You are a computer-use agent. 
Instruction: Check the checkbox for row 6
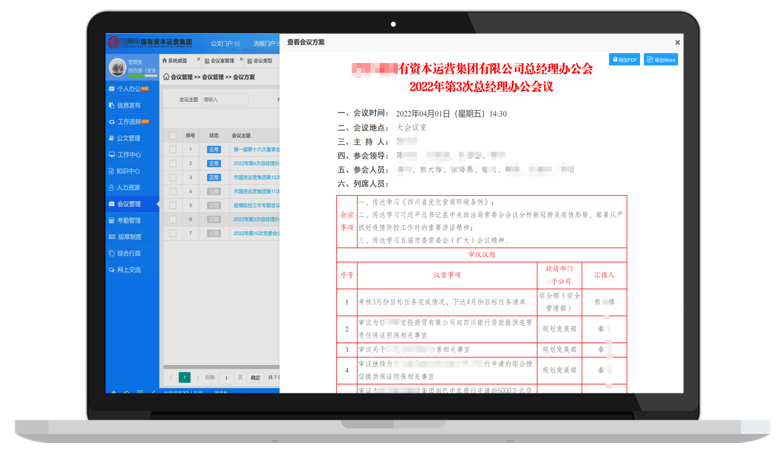172,220
